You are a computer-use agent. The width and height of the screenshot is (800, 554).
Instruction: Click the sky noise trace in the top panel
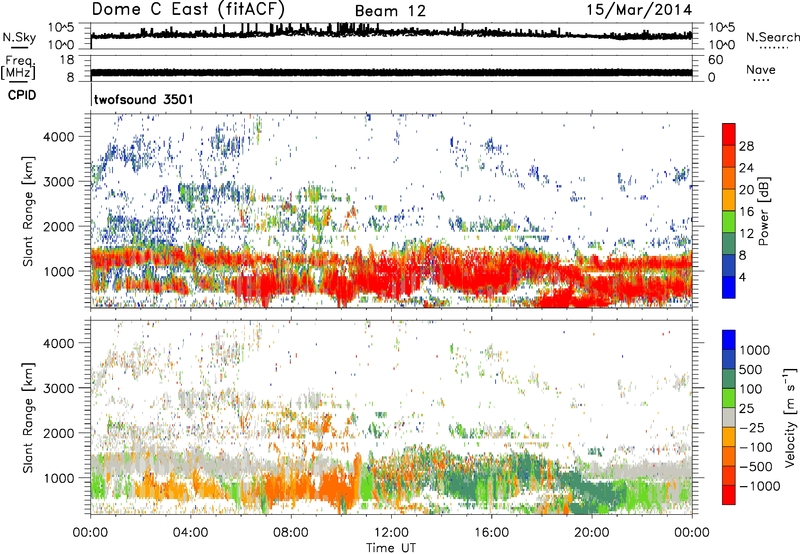(x=391, y=33)
